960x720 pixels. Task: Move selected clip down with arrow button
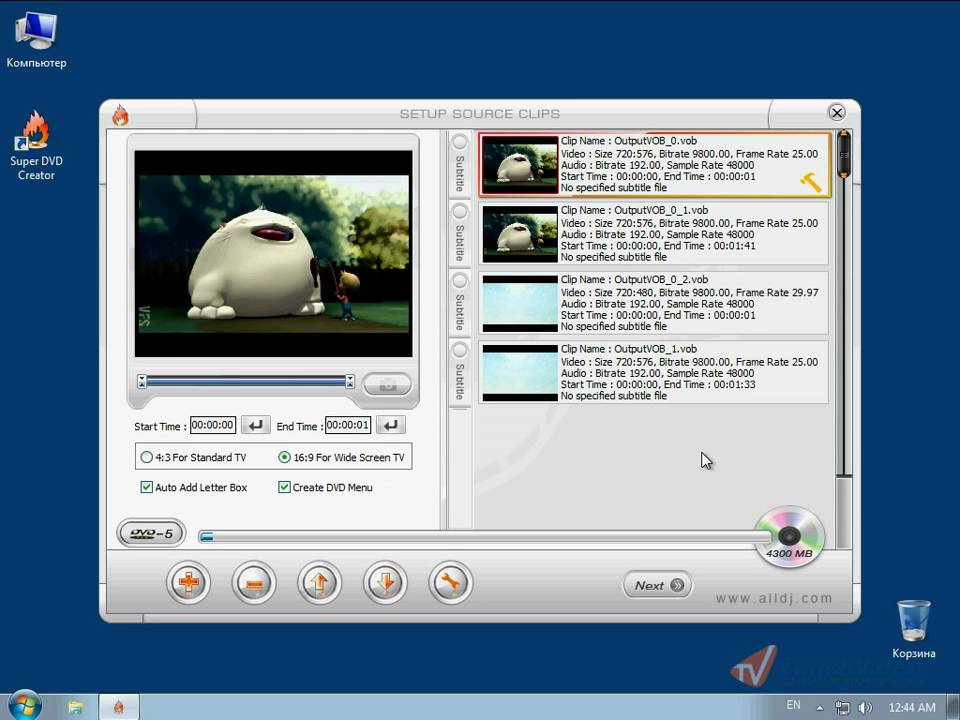point(385,582)
